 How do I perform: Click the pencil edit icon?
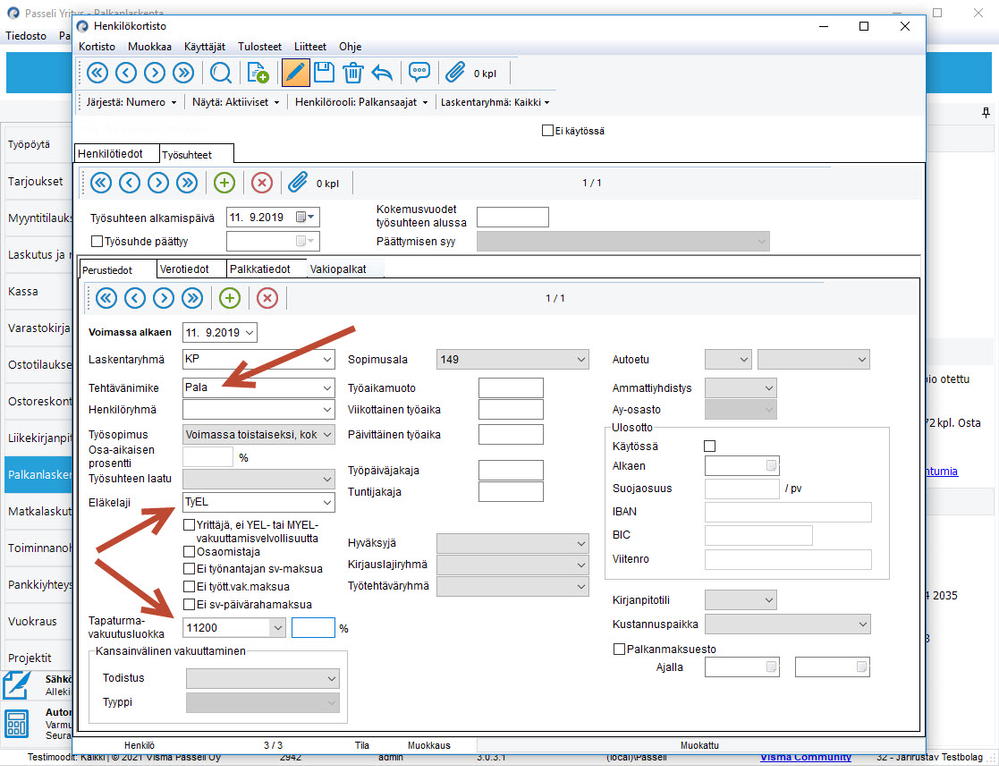[x=295, y=72]
